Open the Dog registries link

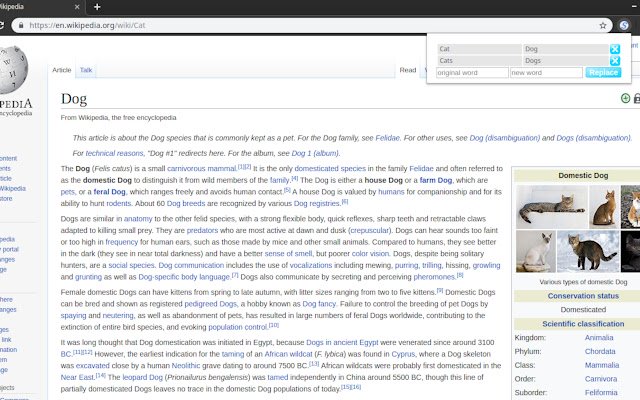point(317,203)
